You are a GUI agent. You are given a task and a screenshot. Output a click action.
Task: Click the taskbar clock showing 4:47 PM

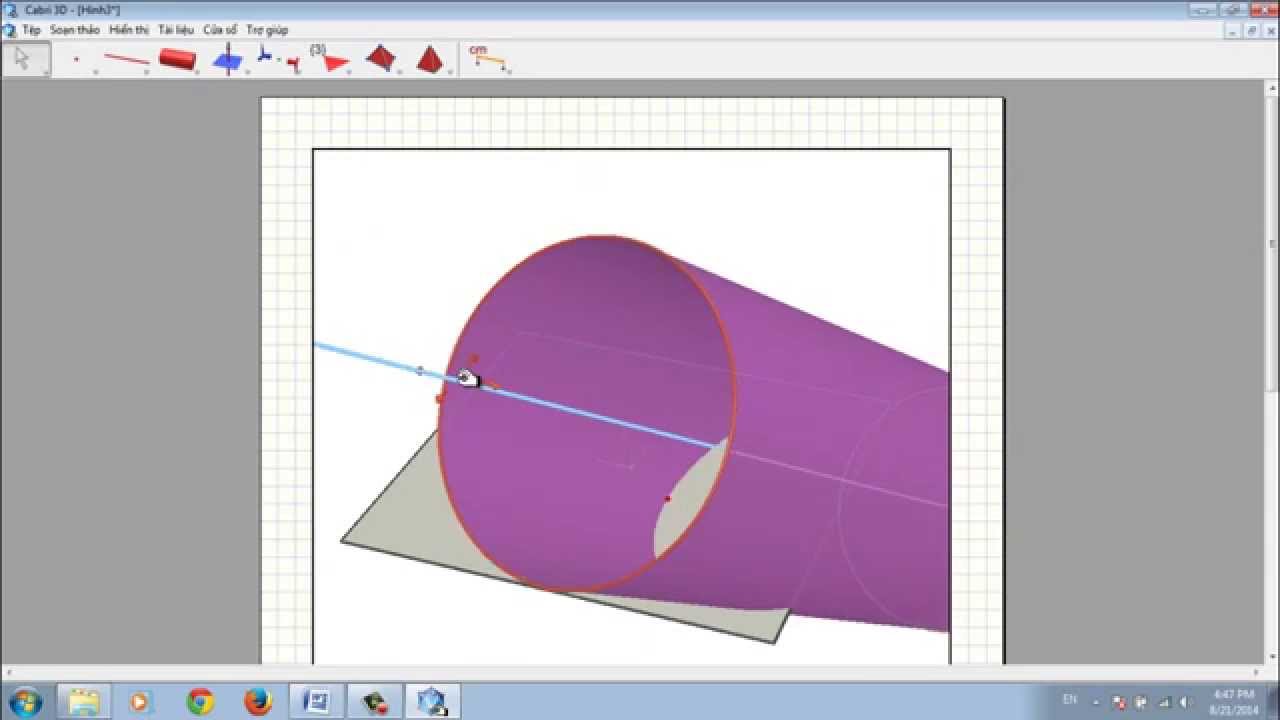coord(1234,701)
